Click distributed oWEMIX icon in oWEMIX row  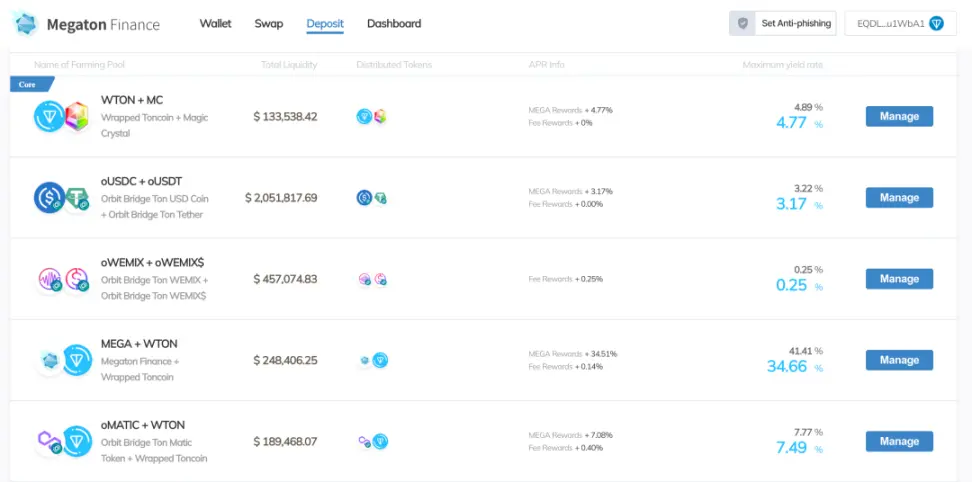point(365,279)
